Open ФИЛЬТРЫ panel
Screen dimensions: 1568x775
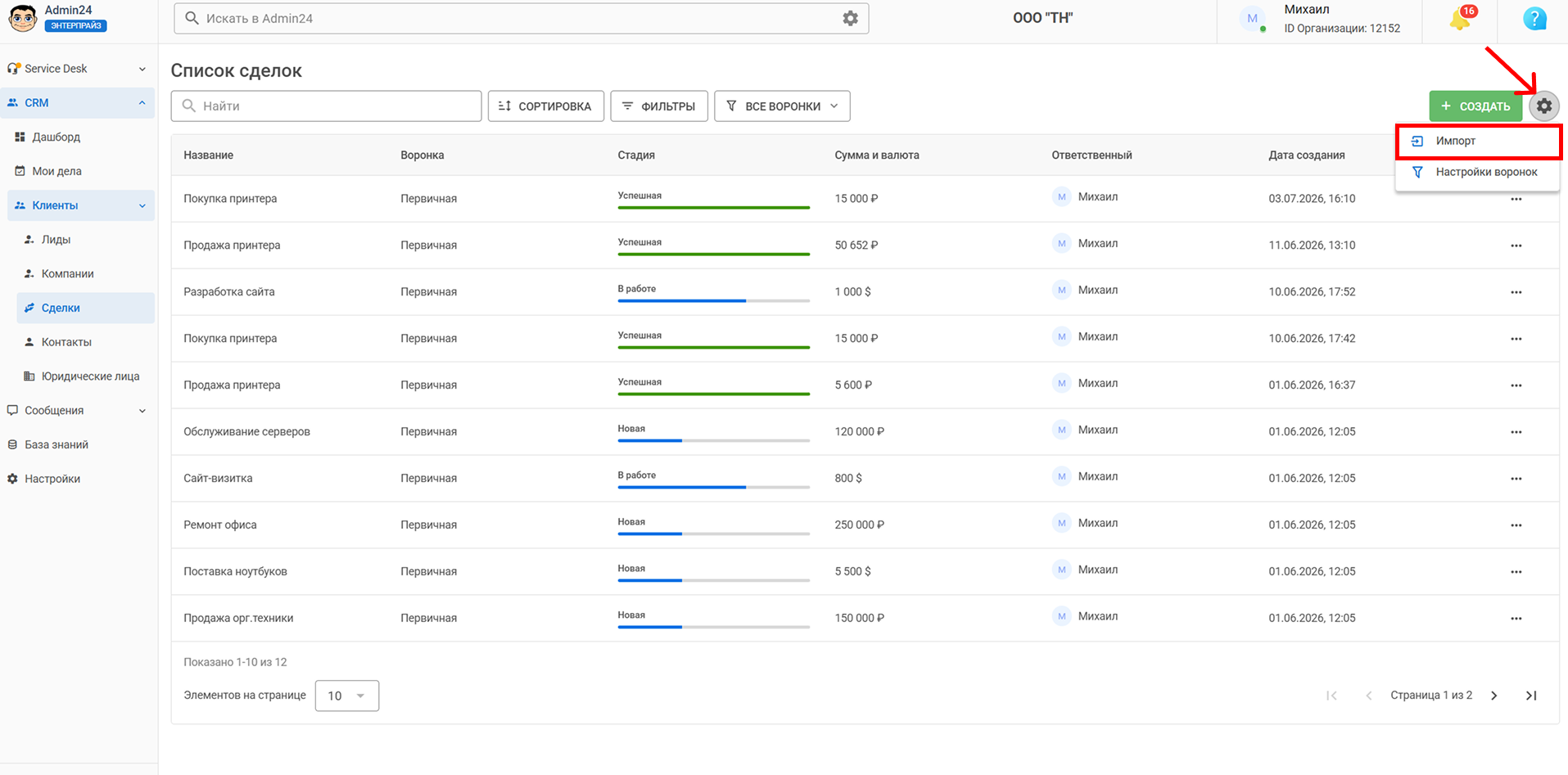pyautogui.click(x=659, y=106)
